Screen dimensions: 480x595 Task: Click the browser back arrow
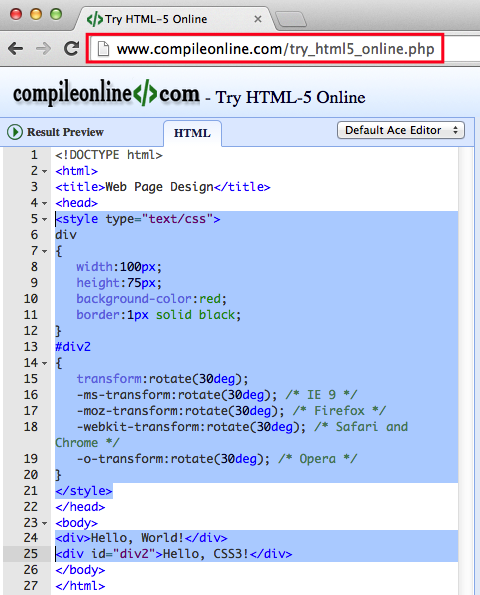(16, 49)
